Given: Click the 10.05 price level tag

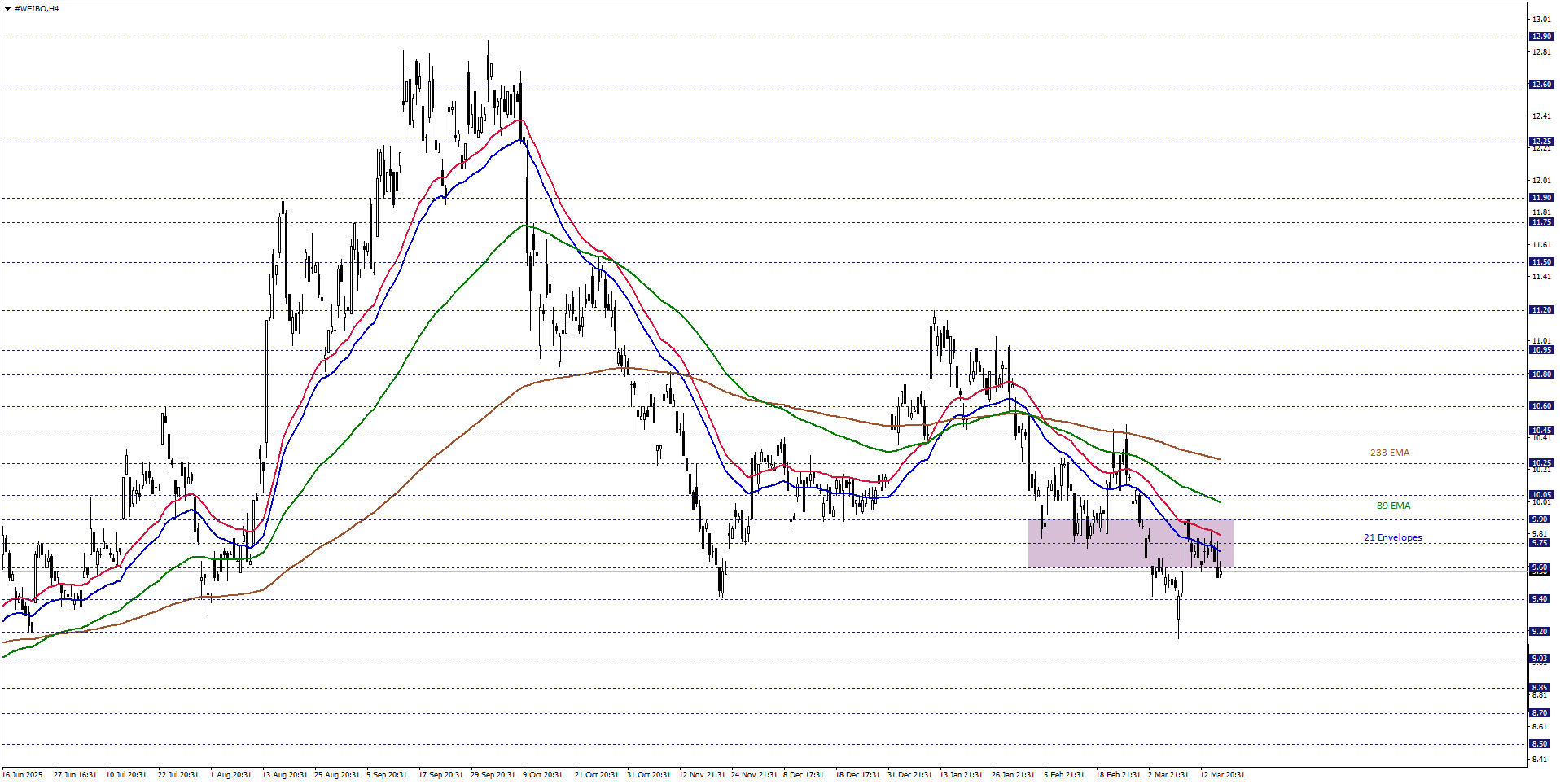Looking at the screenshot, I should 1540,495.
